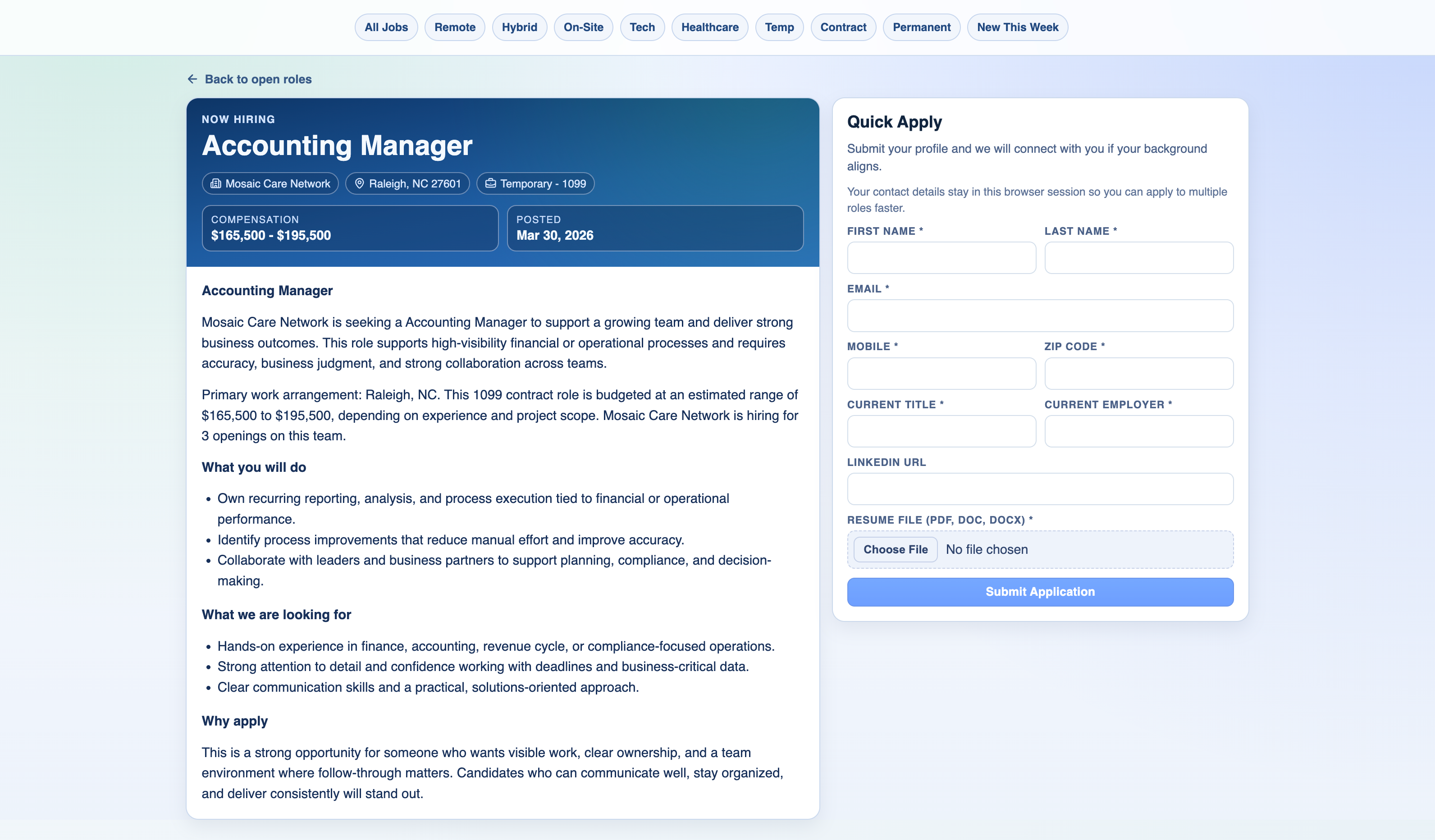Open the All Jobs filter
Image resolution: width=1435 pixels, height=840 pixels.
pos(386,27)
